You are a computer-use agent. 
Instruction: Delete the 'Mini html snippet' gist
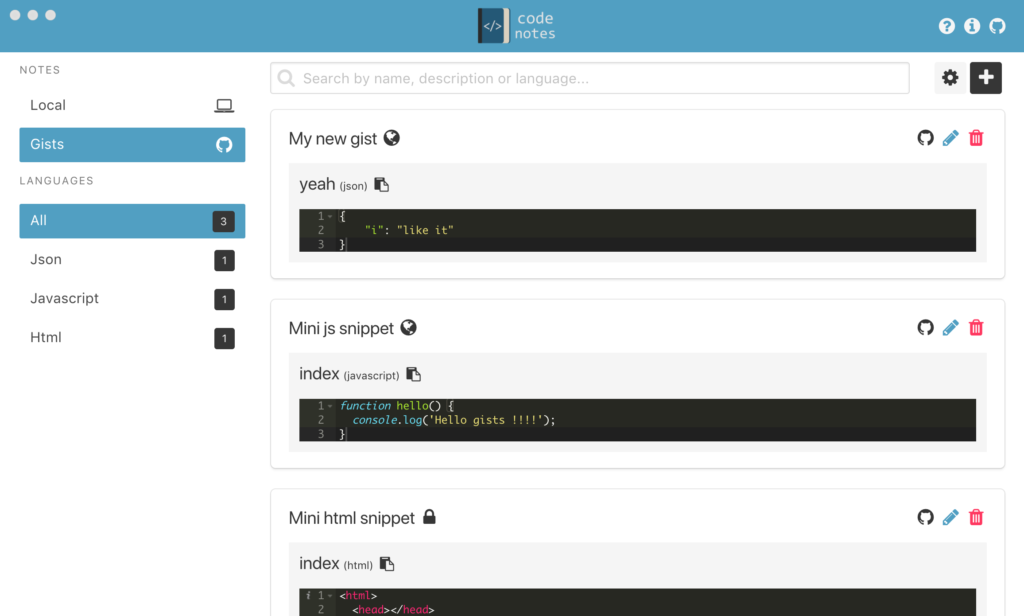976,517
